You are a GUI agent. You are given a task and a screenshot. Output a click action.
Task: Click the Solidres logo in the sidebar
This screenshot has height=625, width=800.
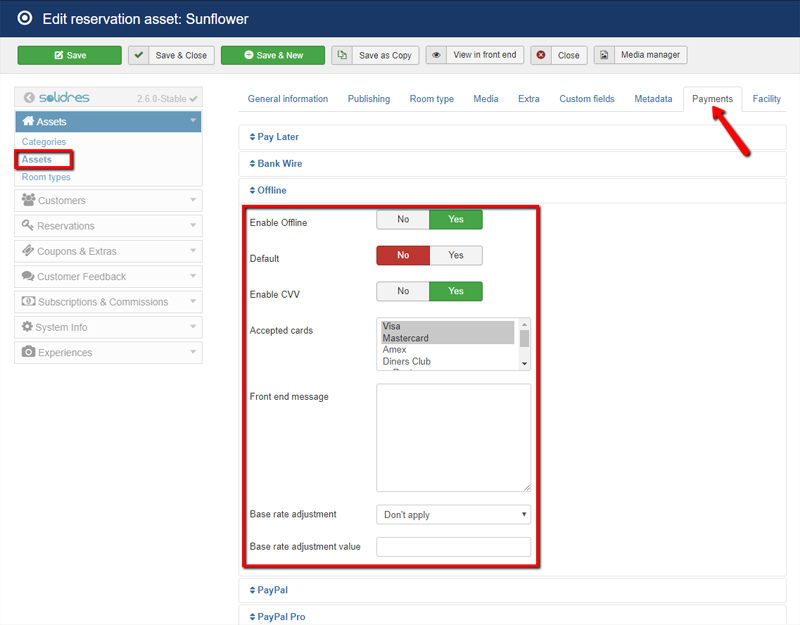point(63,96)
